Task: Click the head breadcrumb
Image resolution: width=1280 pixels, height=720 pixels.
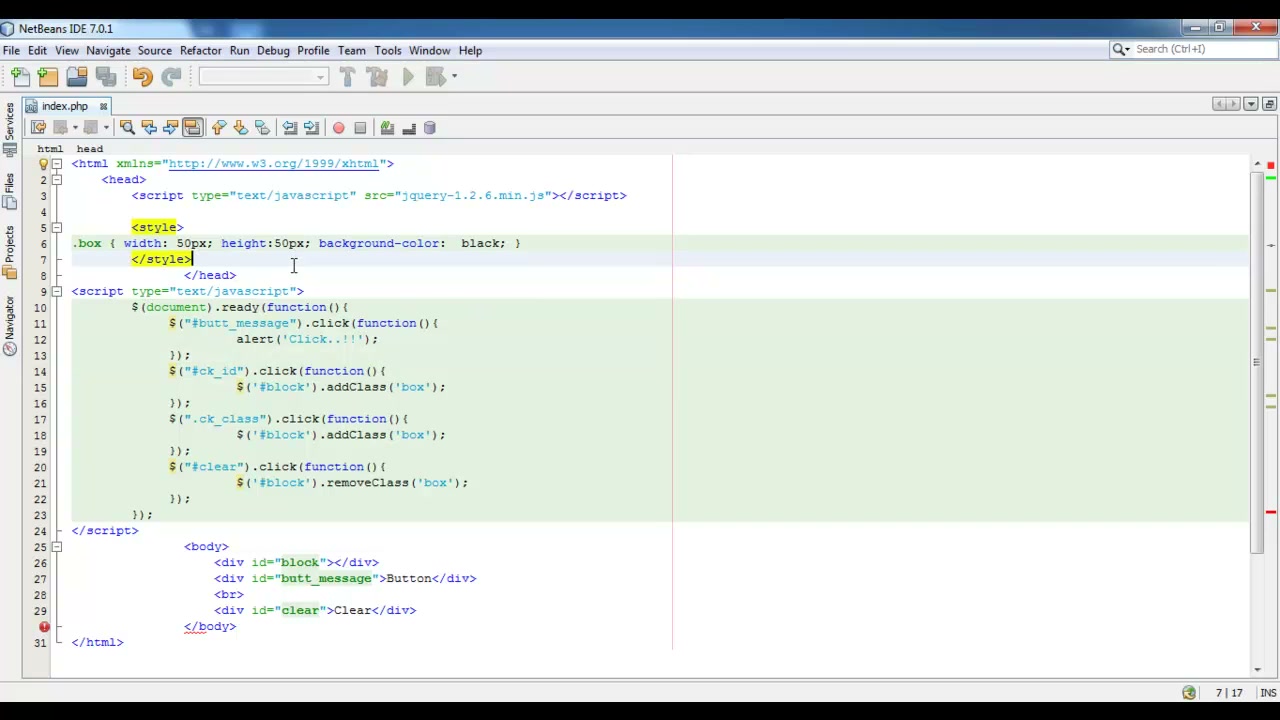Action: pos(89,149)
